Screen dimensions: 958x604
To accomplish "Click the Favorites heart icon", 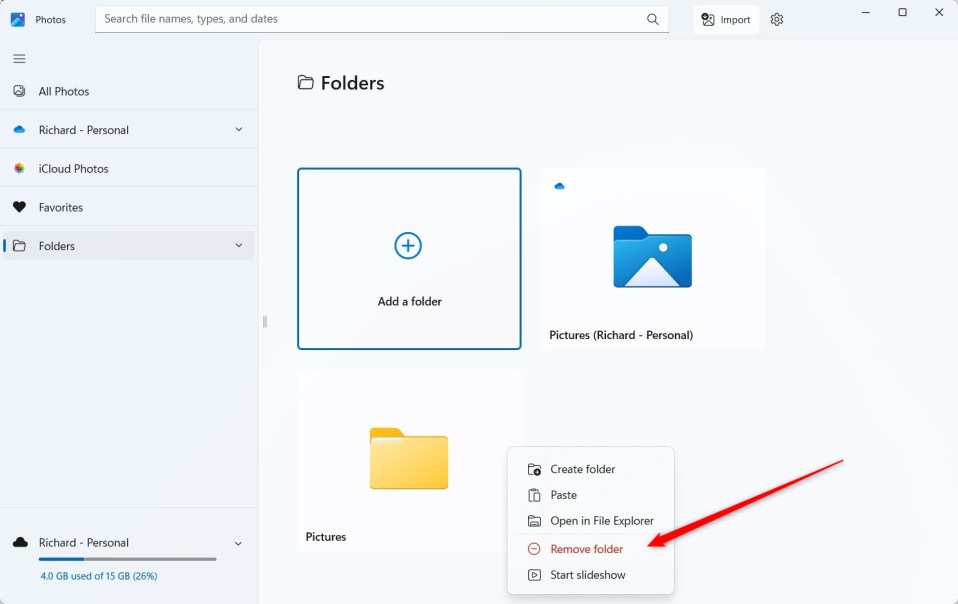I will point(20,207).
